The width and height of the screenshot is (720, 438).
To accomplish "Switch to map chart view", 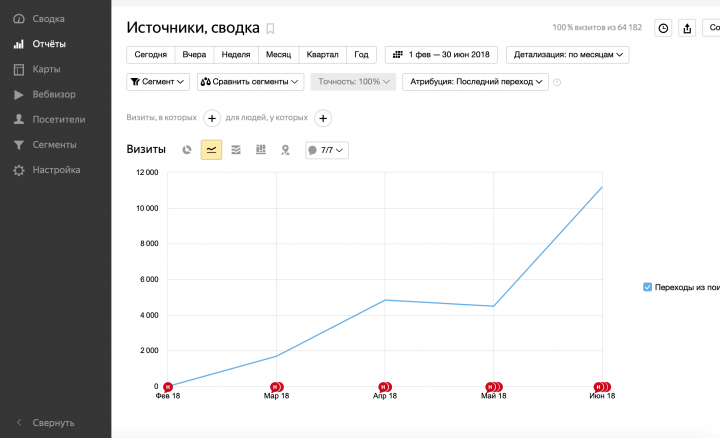I will (285, 150).
